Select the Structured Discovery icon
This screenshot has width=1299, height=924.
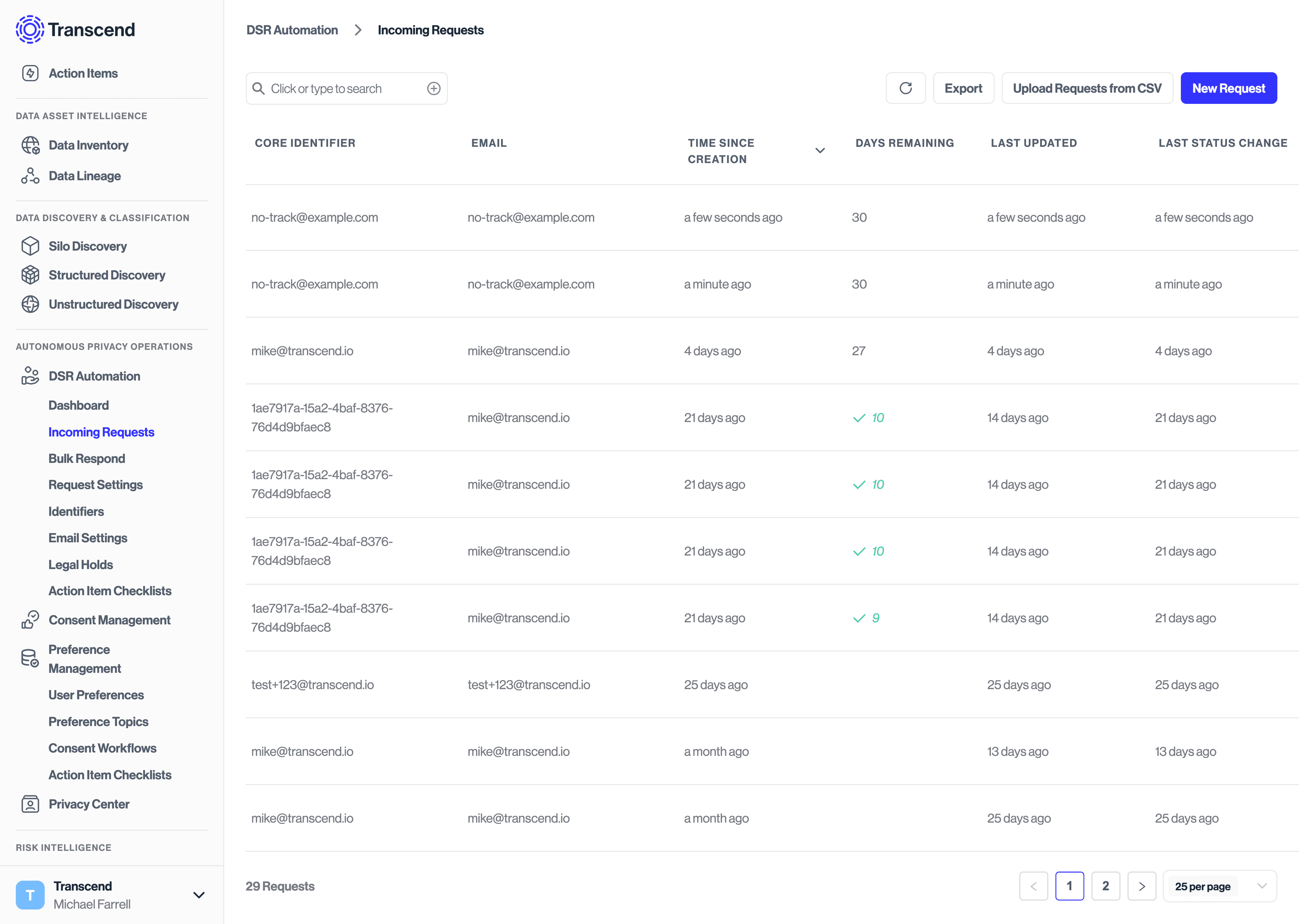pyautogui.click(x=30, y=275)
